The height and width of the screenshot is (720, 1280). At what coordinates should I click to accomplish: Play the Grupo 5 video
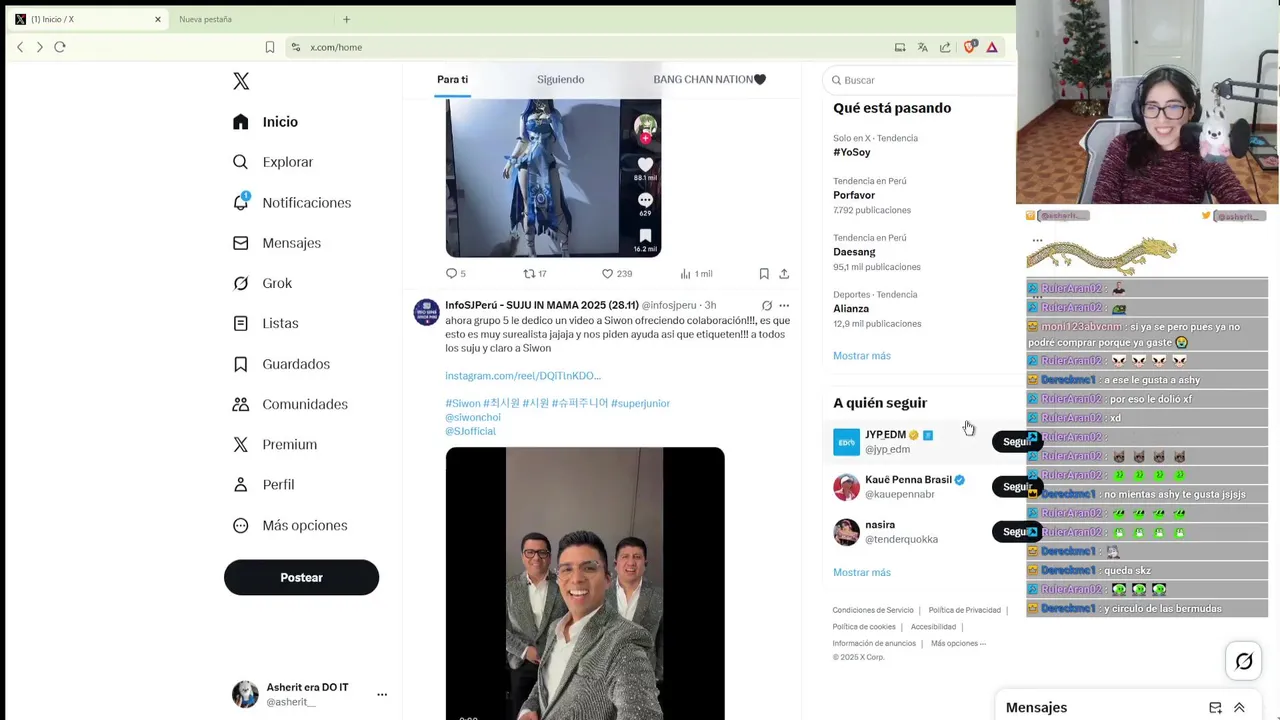[585, 583]
